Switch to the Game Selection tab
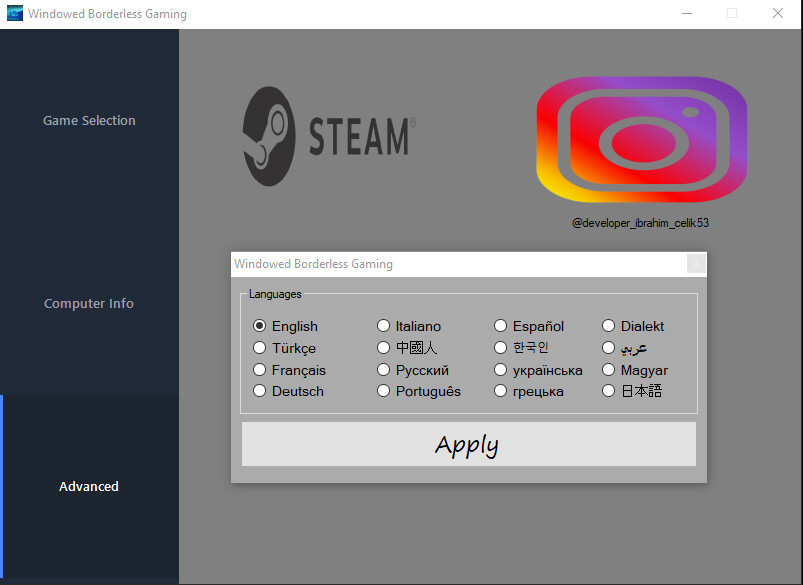The height and width of the screenshot is (585, 803). pyautogui.click(x=88, y=120)
